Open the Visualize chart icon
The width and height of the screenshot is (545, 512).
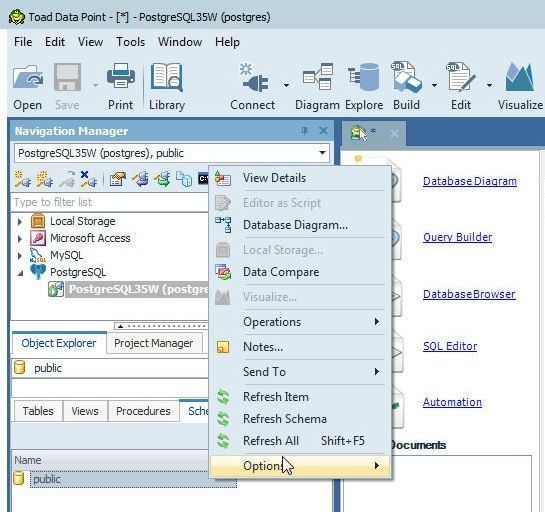coord(520,77)
